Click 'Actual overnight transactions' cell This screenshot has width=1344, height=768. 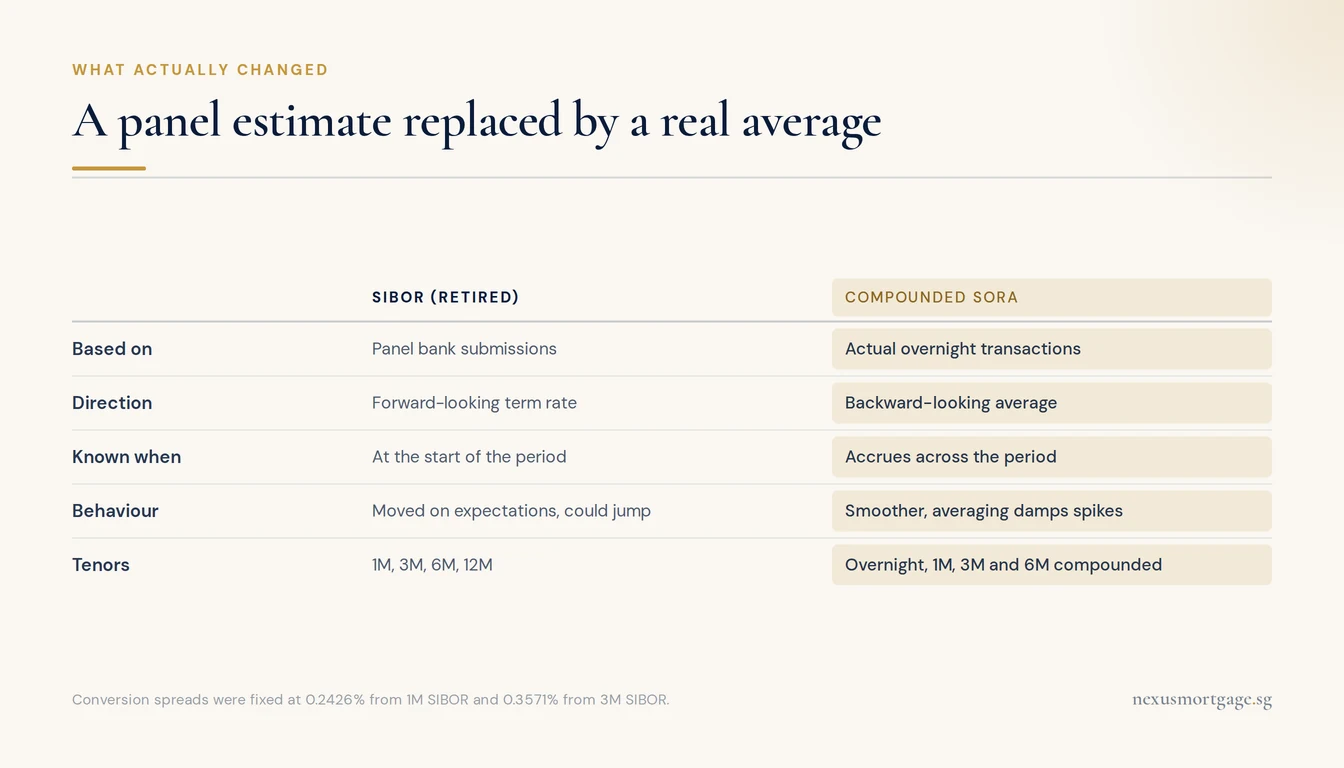(x=1051, y=349)
